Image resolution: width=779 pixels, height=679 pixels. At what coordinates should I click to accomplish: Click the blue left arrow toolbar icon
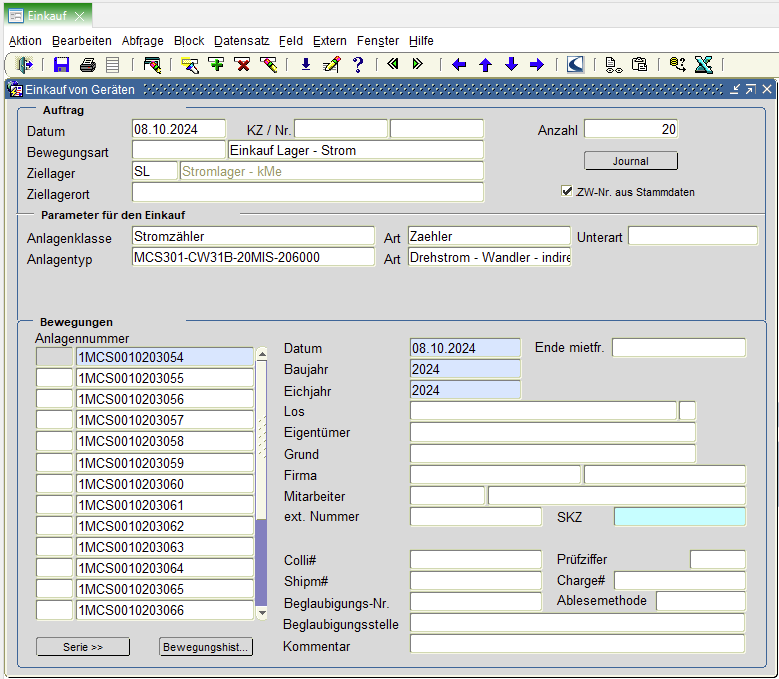coord(459,65)
